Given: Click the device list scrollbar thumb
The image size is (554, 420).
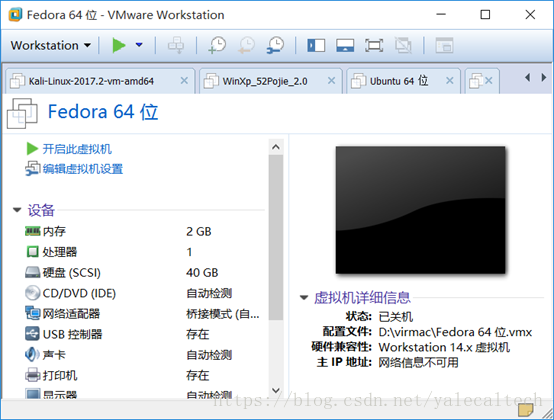Looking at the screenshot, I should tap(276, 237).
